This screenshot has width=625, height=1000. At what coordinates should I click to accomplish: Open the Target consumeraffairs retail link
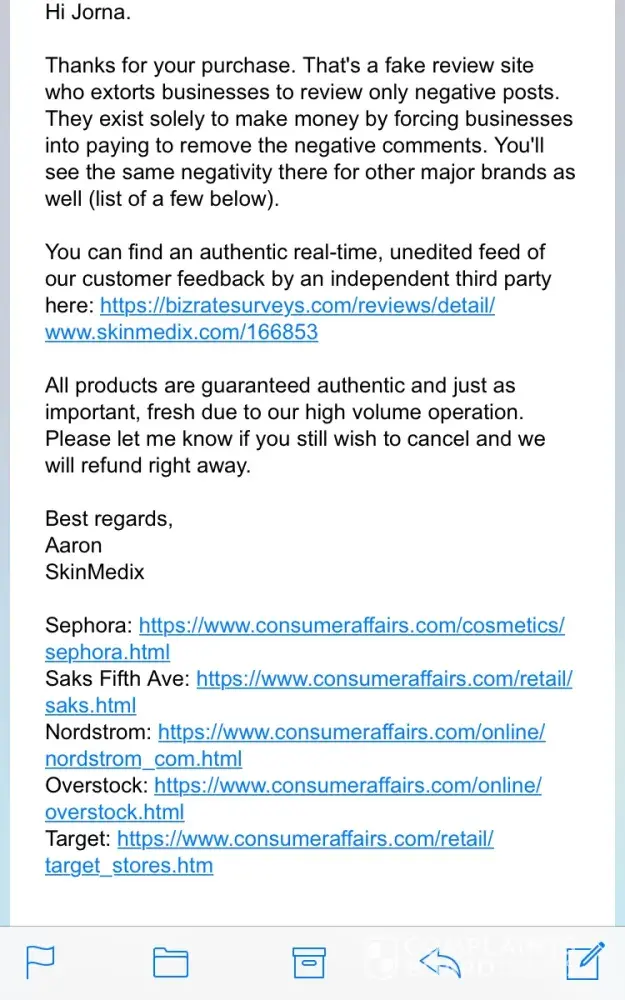305,838
